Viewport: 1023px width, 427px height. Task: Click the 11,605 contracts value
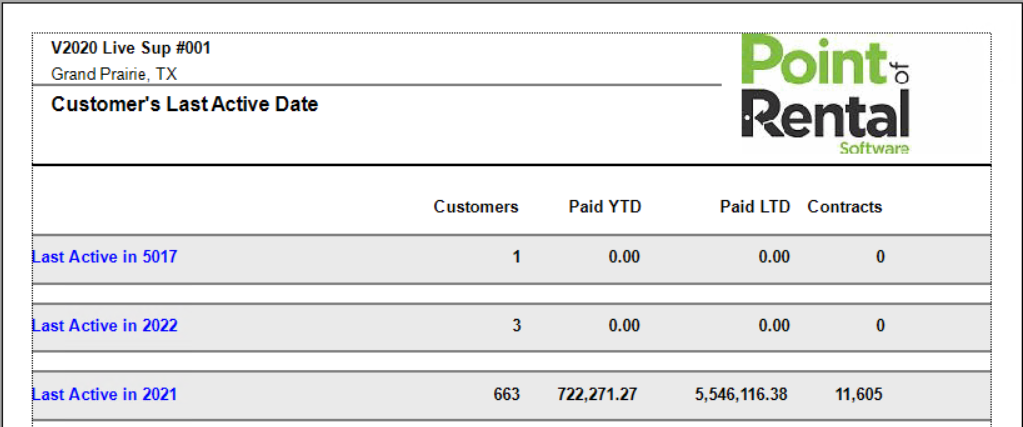pyautogui.click(x=859, y=395)
